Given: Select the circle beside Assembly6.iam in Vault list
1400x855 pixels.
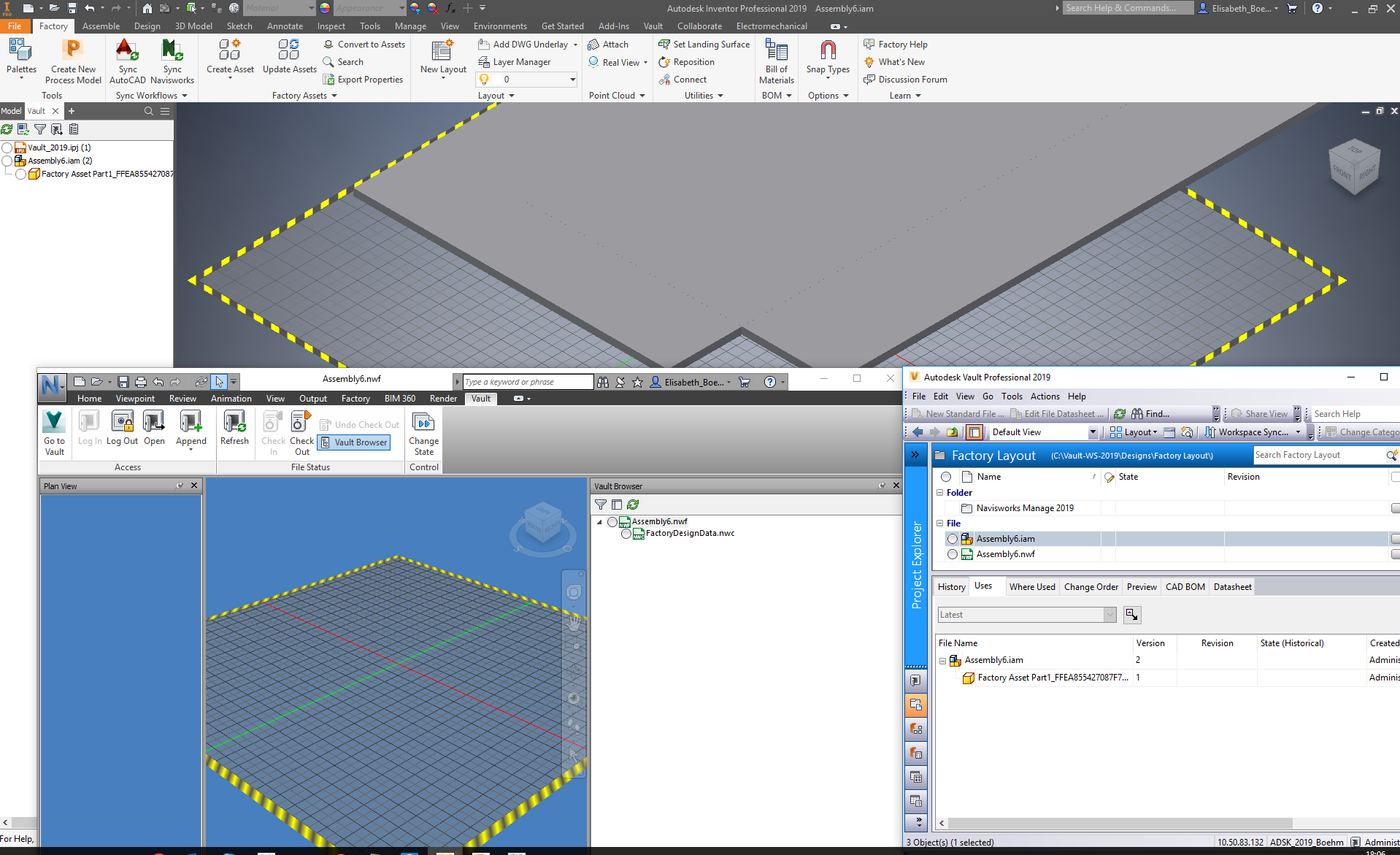Looking at the screenshot, I should tap(952, 538).
